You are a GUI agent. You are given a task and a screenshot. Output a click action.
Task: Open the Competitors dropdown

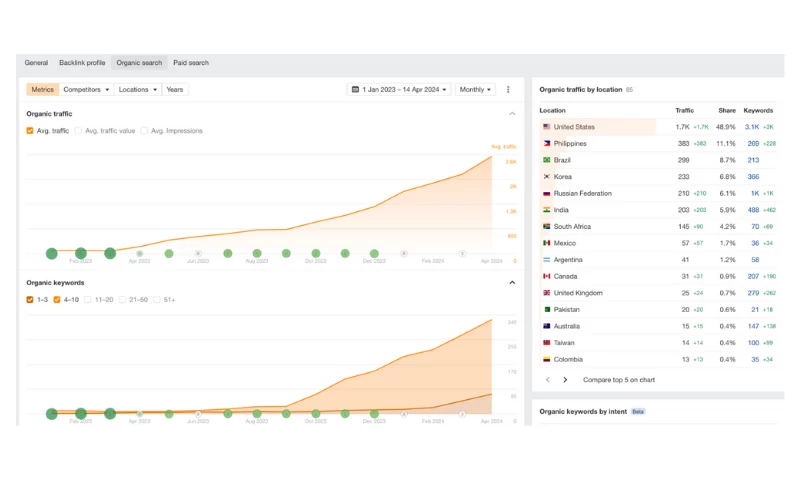[x=86, y=90]
